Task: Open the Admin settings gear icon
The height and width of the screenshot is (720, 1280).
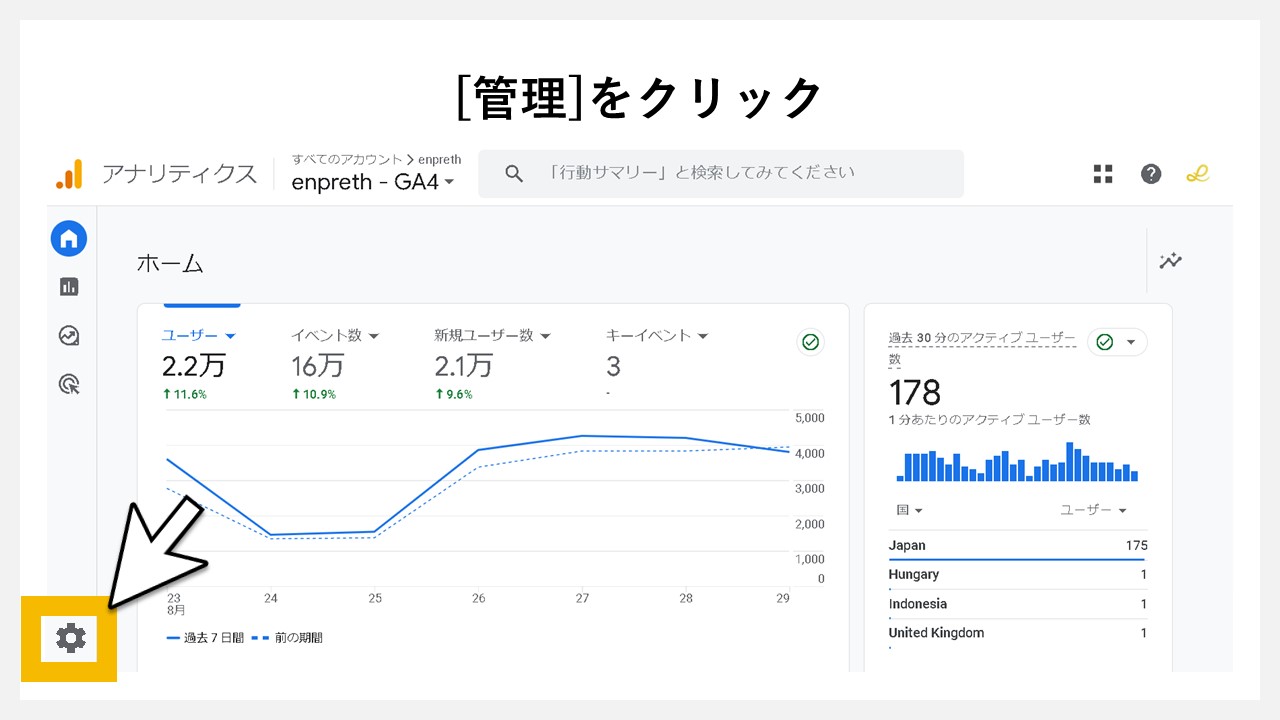Action: coord(68,637)
